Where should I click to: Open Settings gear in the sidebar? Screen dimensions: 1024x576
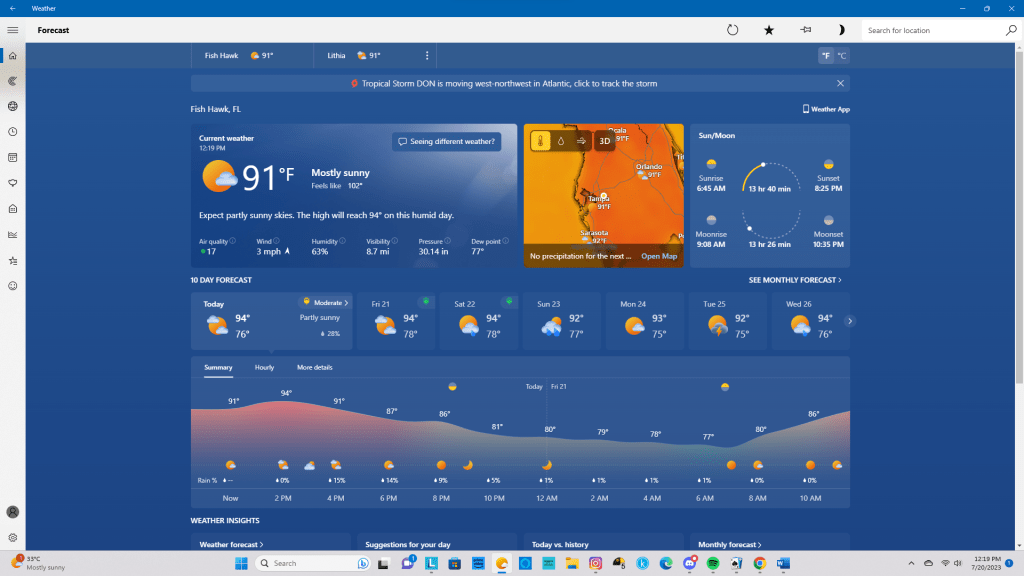(13, 537)
